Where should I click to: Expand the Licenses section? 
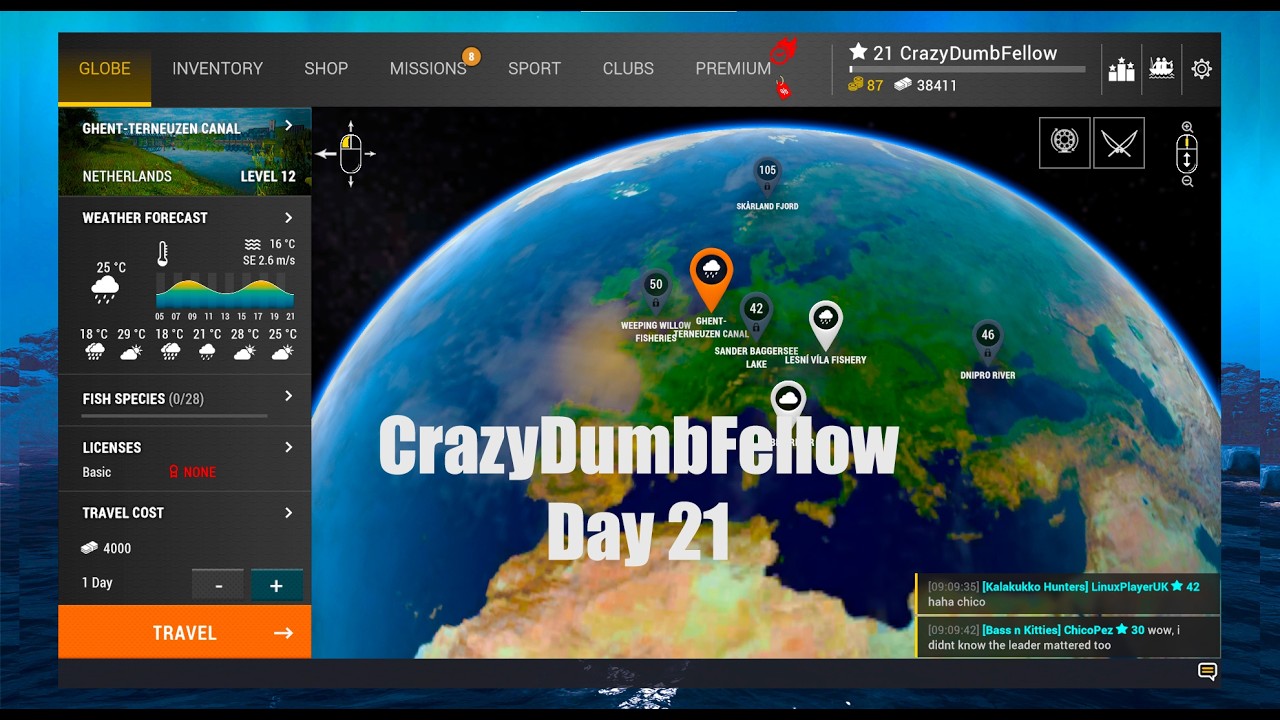click(x=288, y=447)
